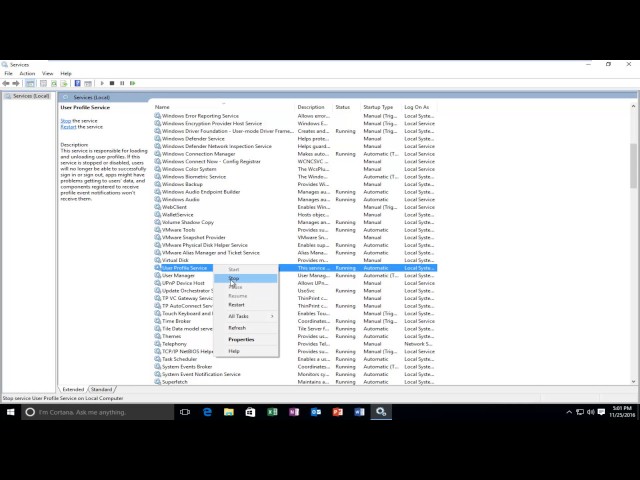Screen dimensions: 640x480
Task: Sort by the Log On As column header
Action: 419,107
